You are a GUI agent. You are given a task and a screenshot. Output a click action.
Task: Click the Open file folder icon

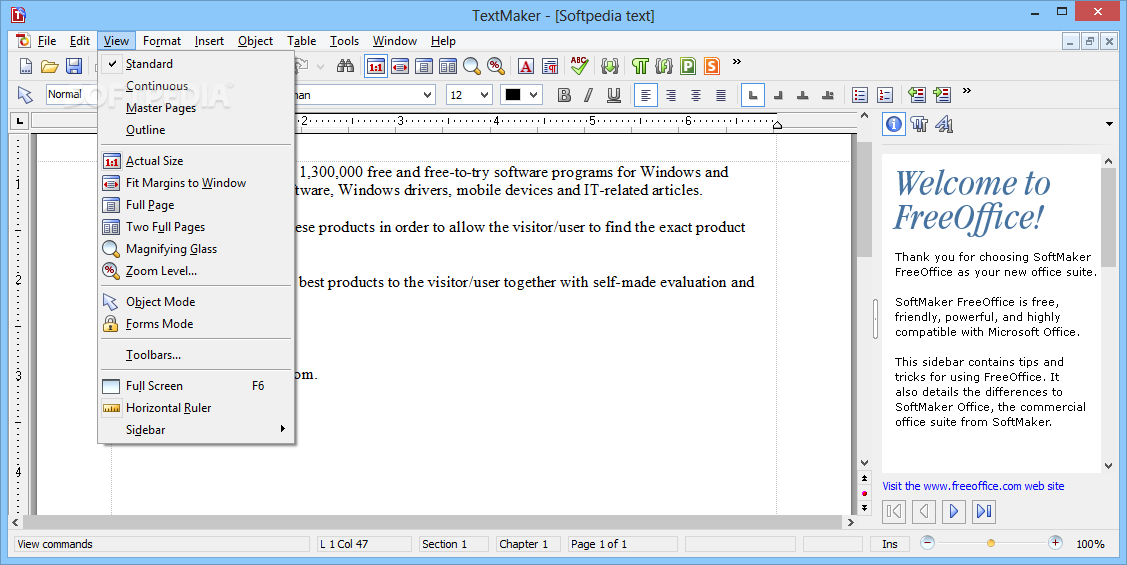50,67
